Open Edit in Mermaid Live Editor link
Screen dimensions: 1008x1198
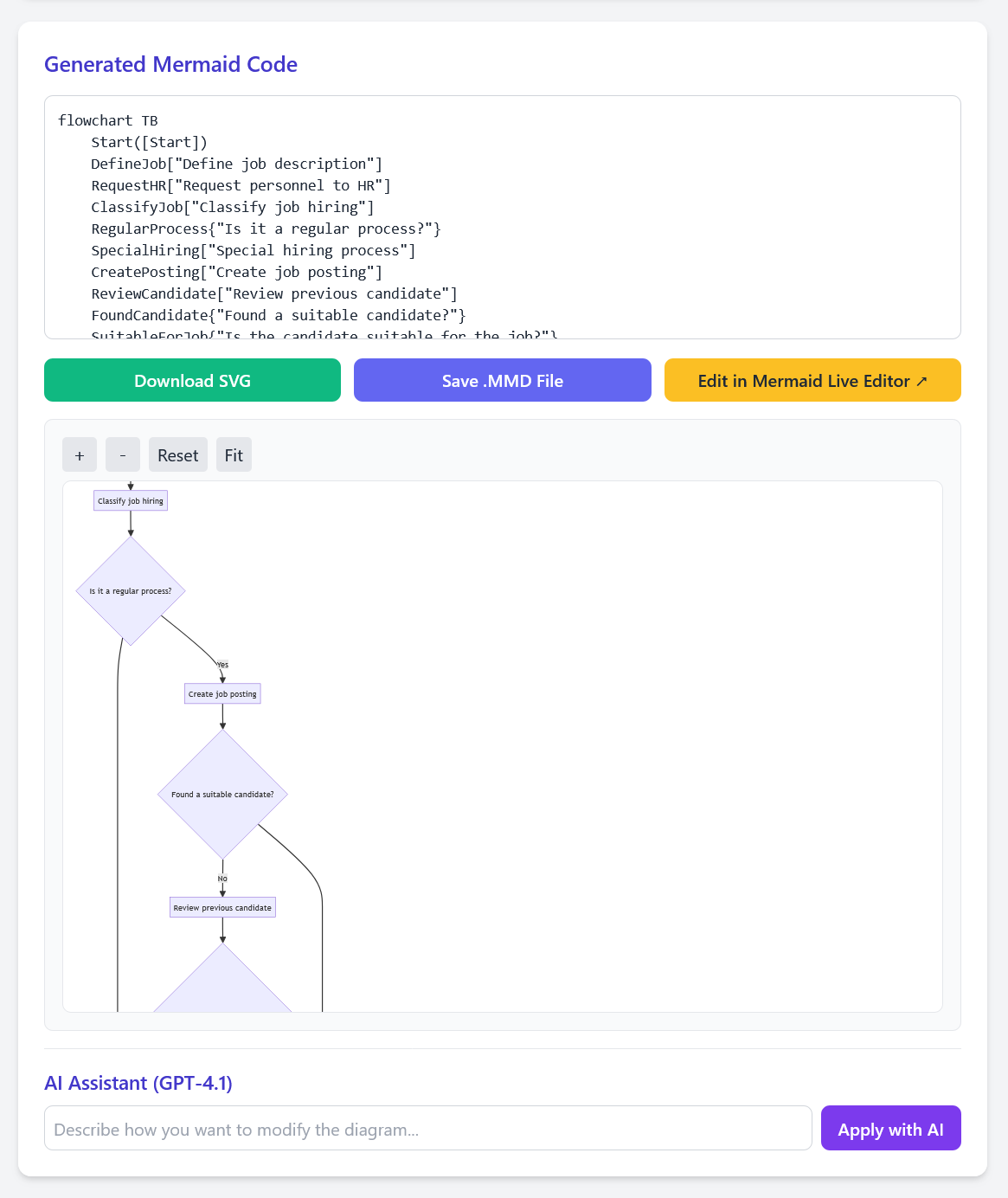tap(812, 381)
